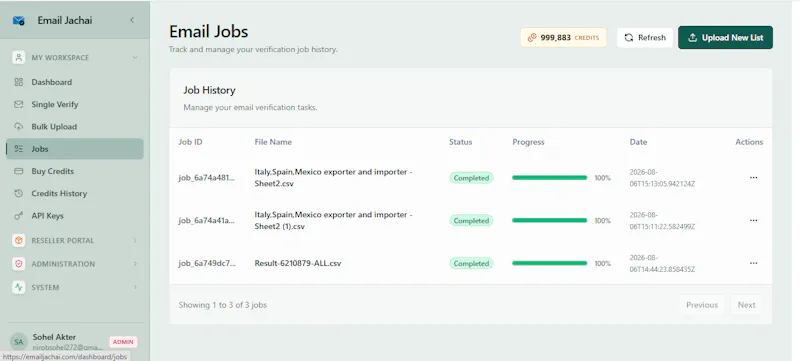Open Credits History page
The width and height of the screenshot is (800, 361).
click(x=74, y=193)
